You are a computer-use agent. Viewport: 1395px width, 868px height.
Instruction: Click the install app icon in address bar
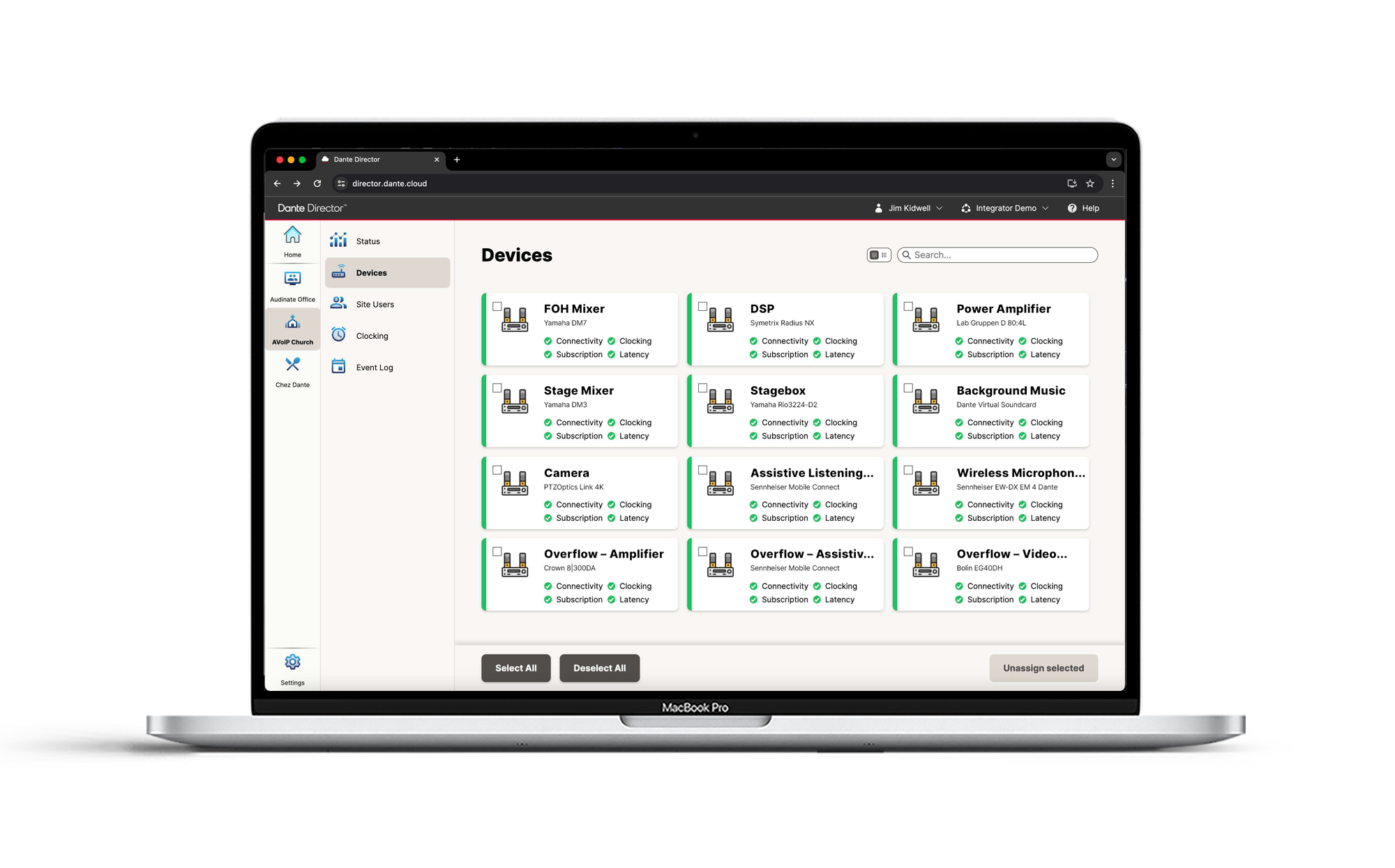point(1072,183)
